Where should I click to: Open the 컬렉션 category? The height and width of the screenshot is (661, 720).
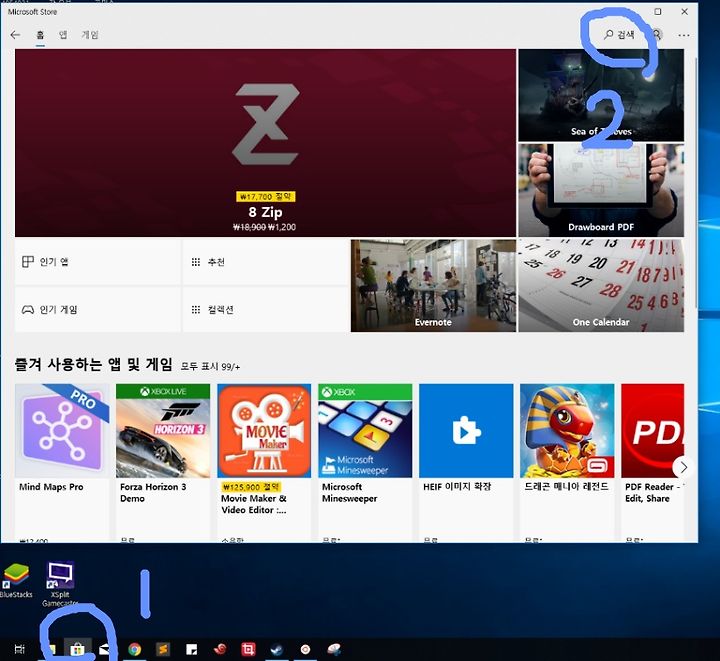click(x=266, y=309)
